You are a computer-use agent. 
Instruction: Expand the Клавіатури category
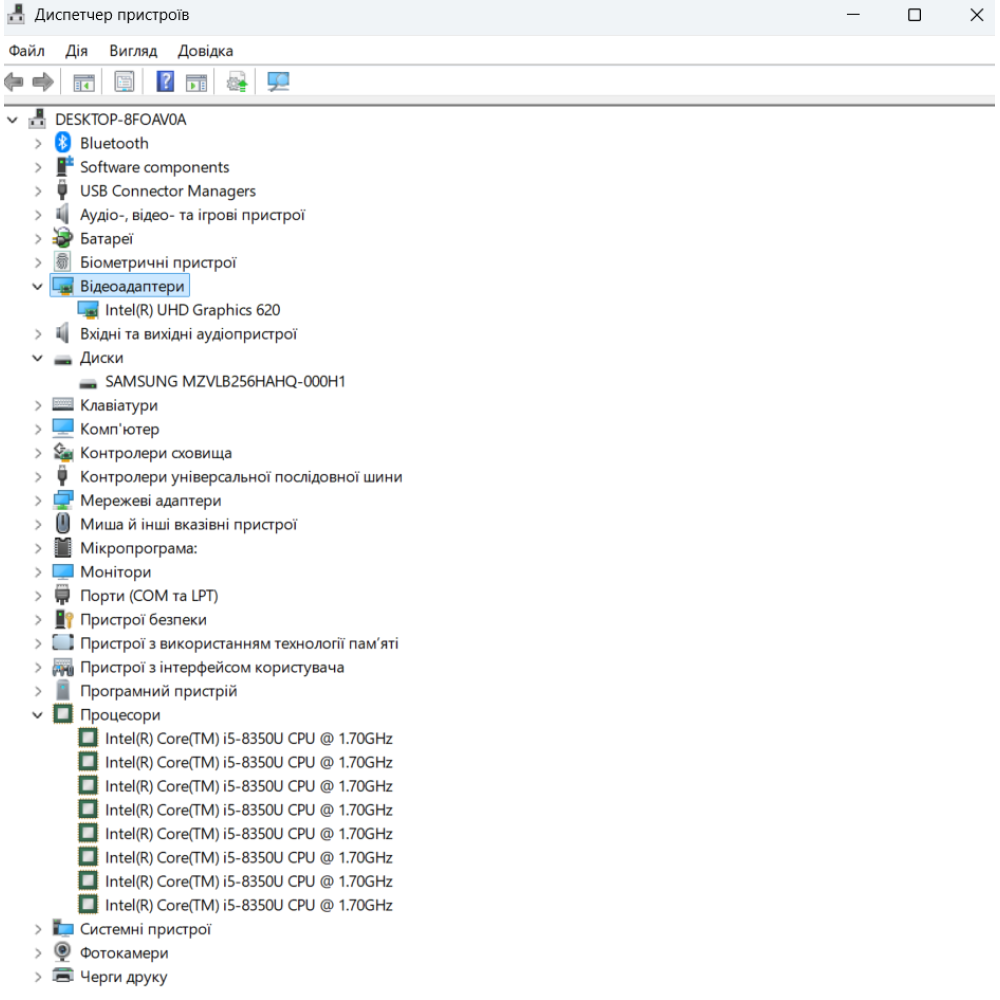[x=38, y=405]
